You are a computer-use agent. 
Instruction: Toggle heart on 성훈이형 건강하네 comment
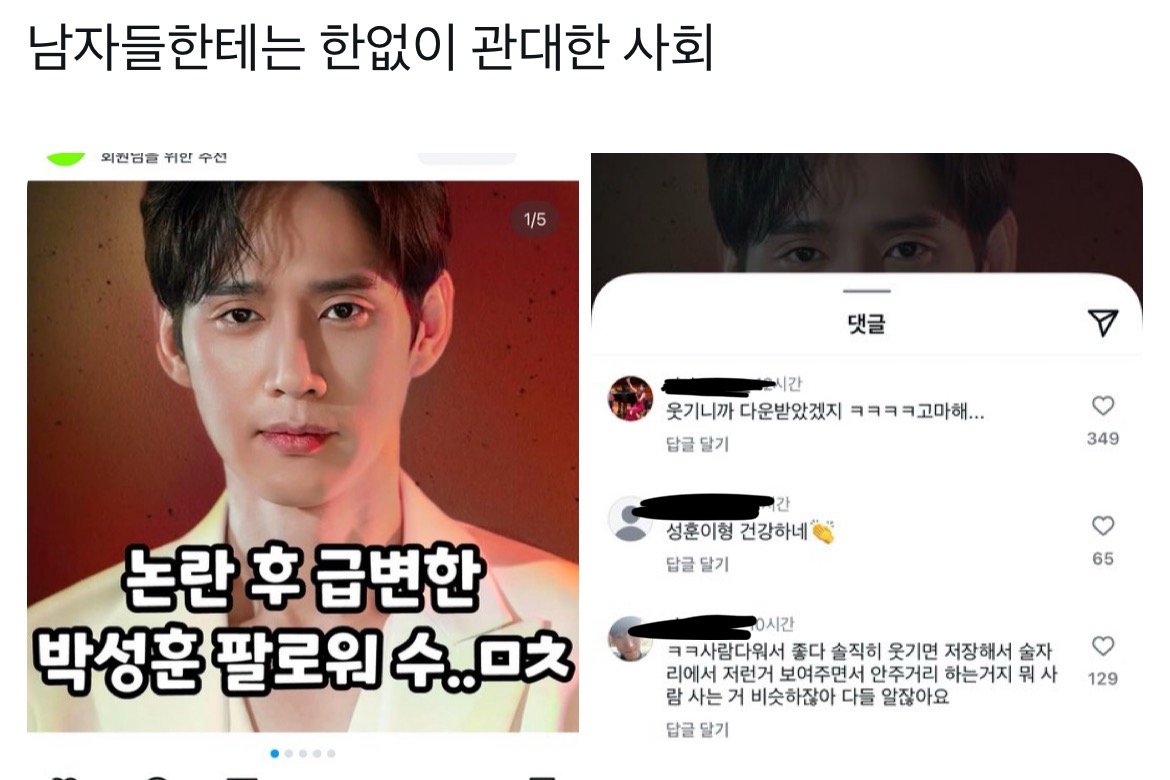click(x=1103, y=525)
